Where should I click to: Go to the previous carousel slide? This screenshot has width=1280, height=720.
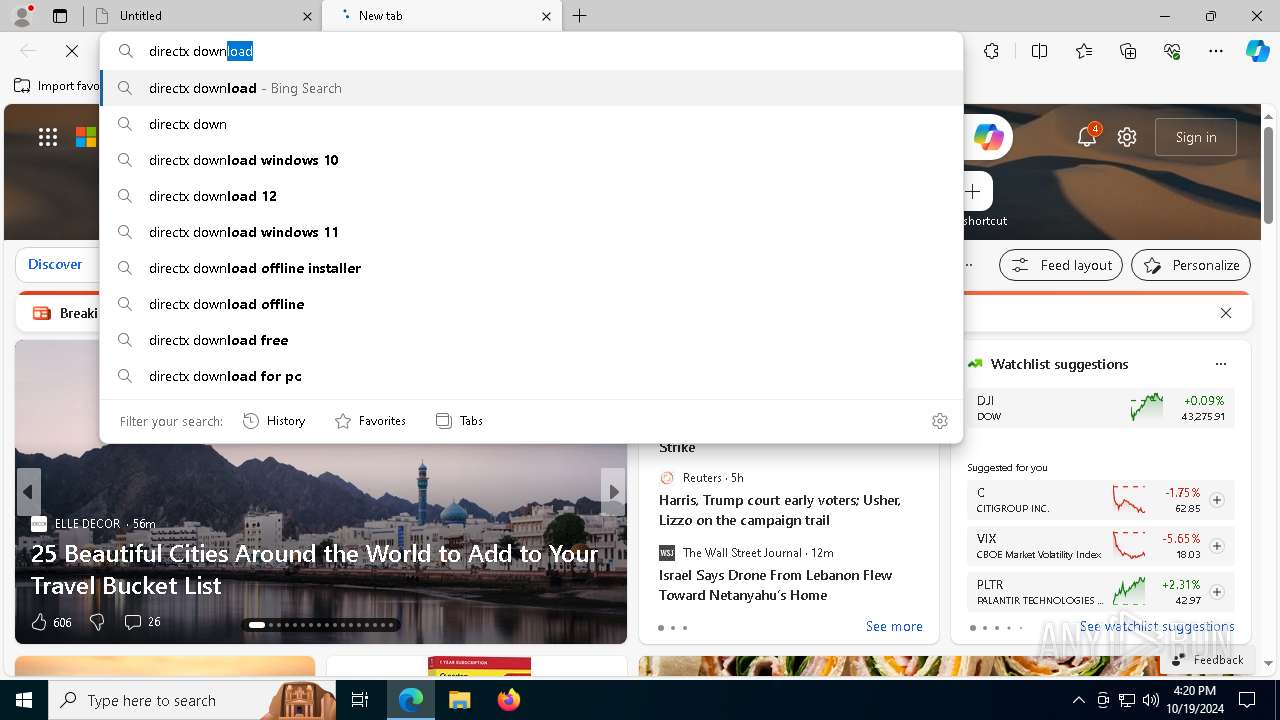pyautogui.click(x=28, y=492)
